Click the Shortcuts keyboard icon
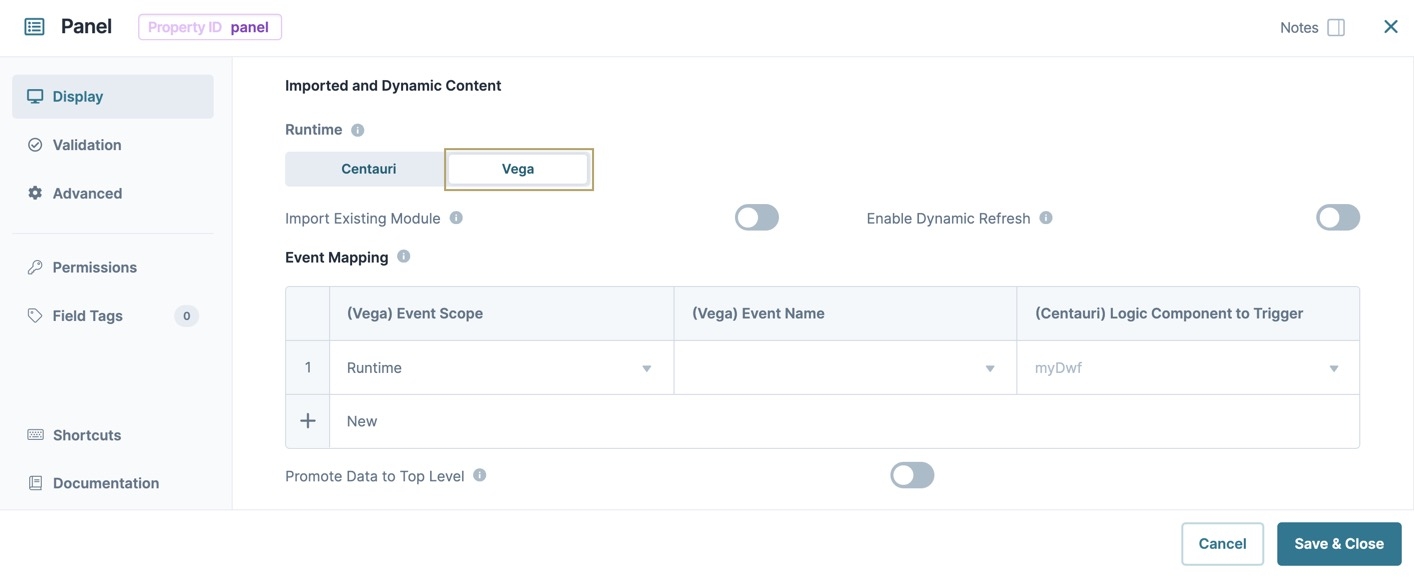The height and width of the screenshot is (580, 1414). coord(35,435)
